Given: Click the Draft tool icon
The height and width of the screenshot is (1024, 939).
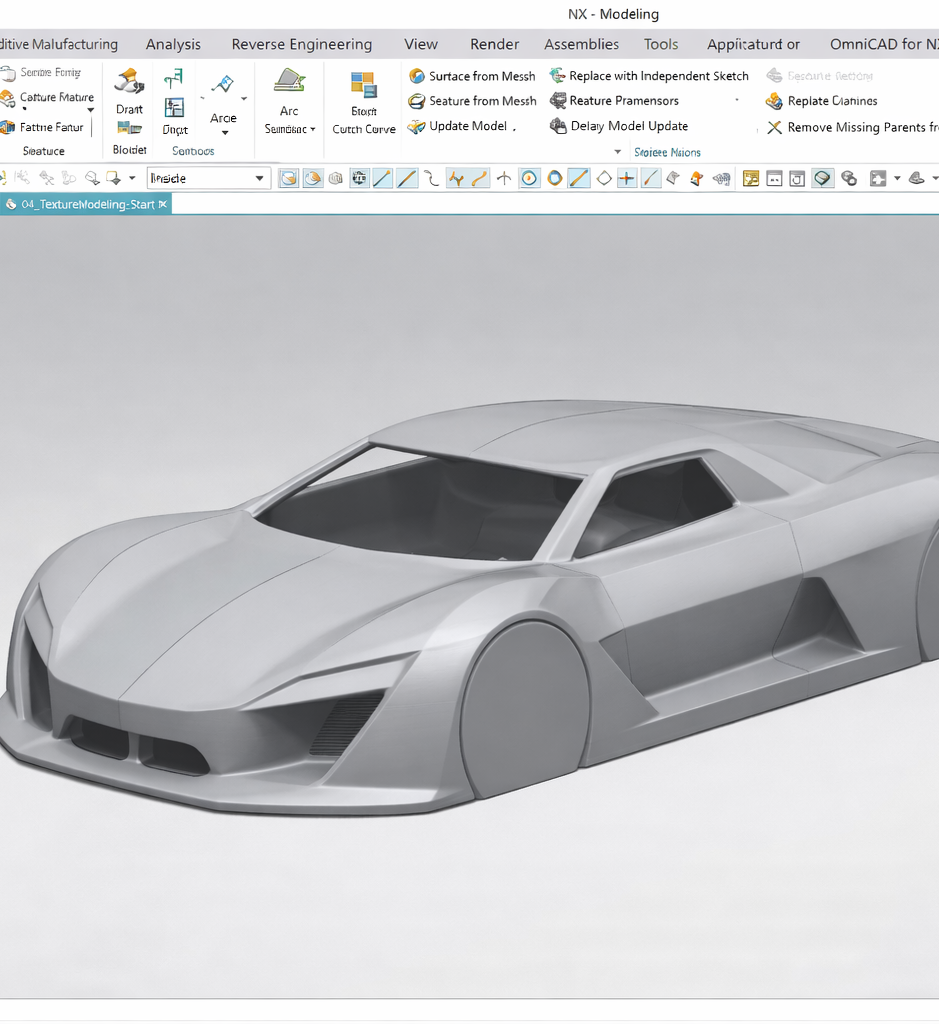Looking at the screenshot, I should [129, 82].
